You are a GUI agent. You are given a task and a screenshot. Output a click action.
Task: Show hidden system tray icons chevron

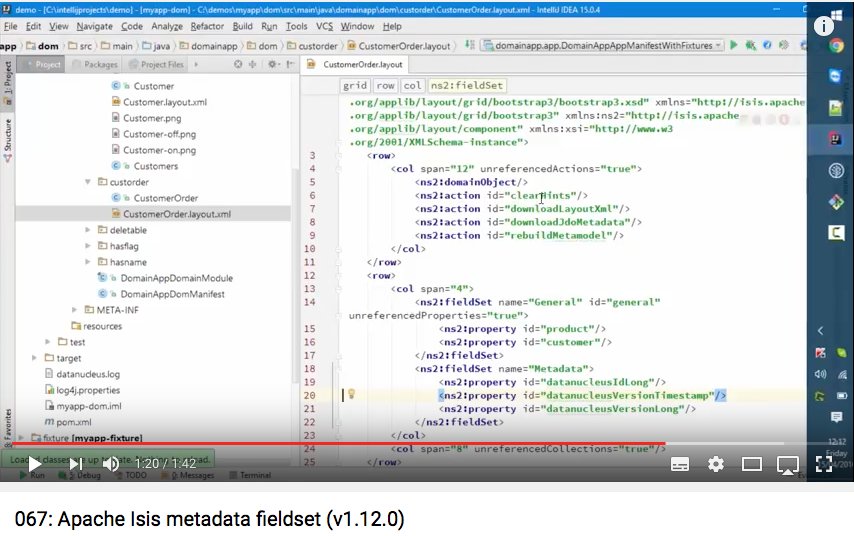coord(820,331)
